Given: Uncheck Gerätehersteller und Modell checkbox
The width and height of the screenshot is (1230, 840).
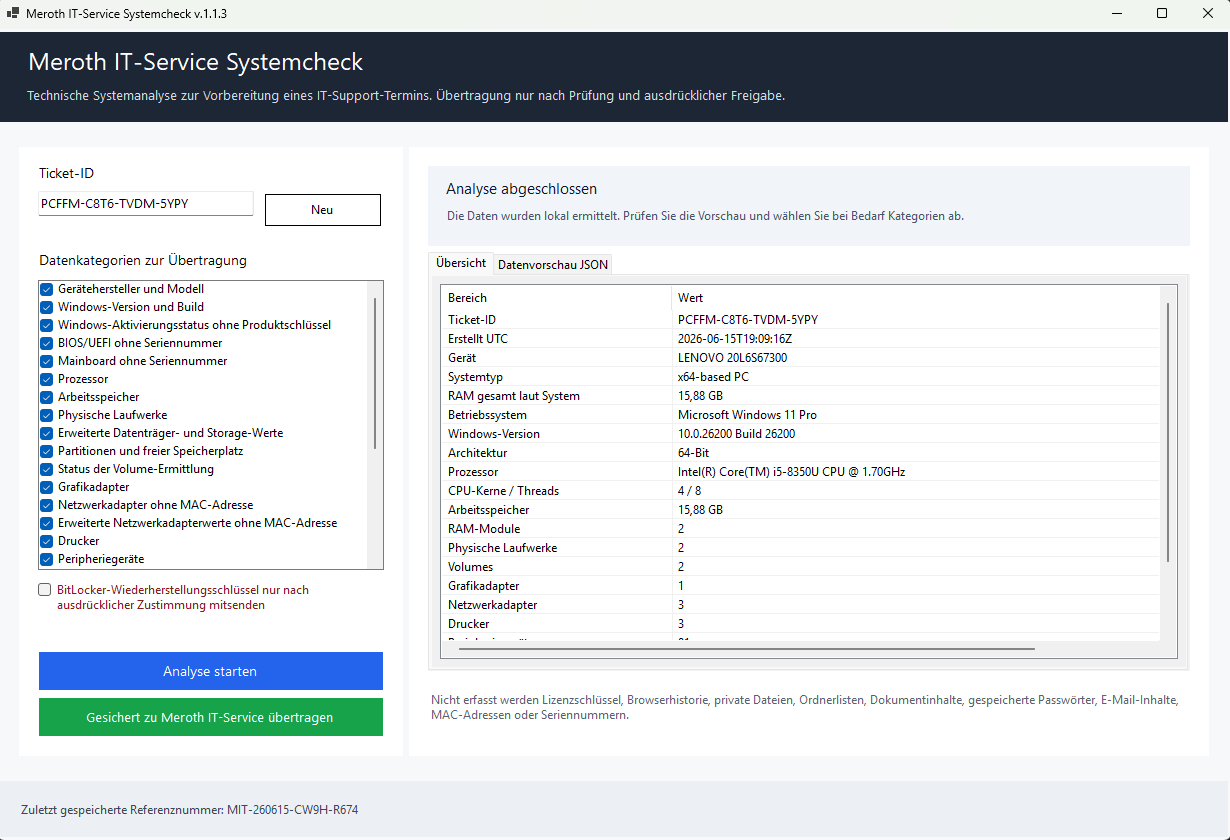Looking at the screenshot, I should pos(46,289).
